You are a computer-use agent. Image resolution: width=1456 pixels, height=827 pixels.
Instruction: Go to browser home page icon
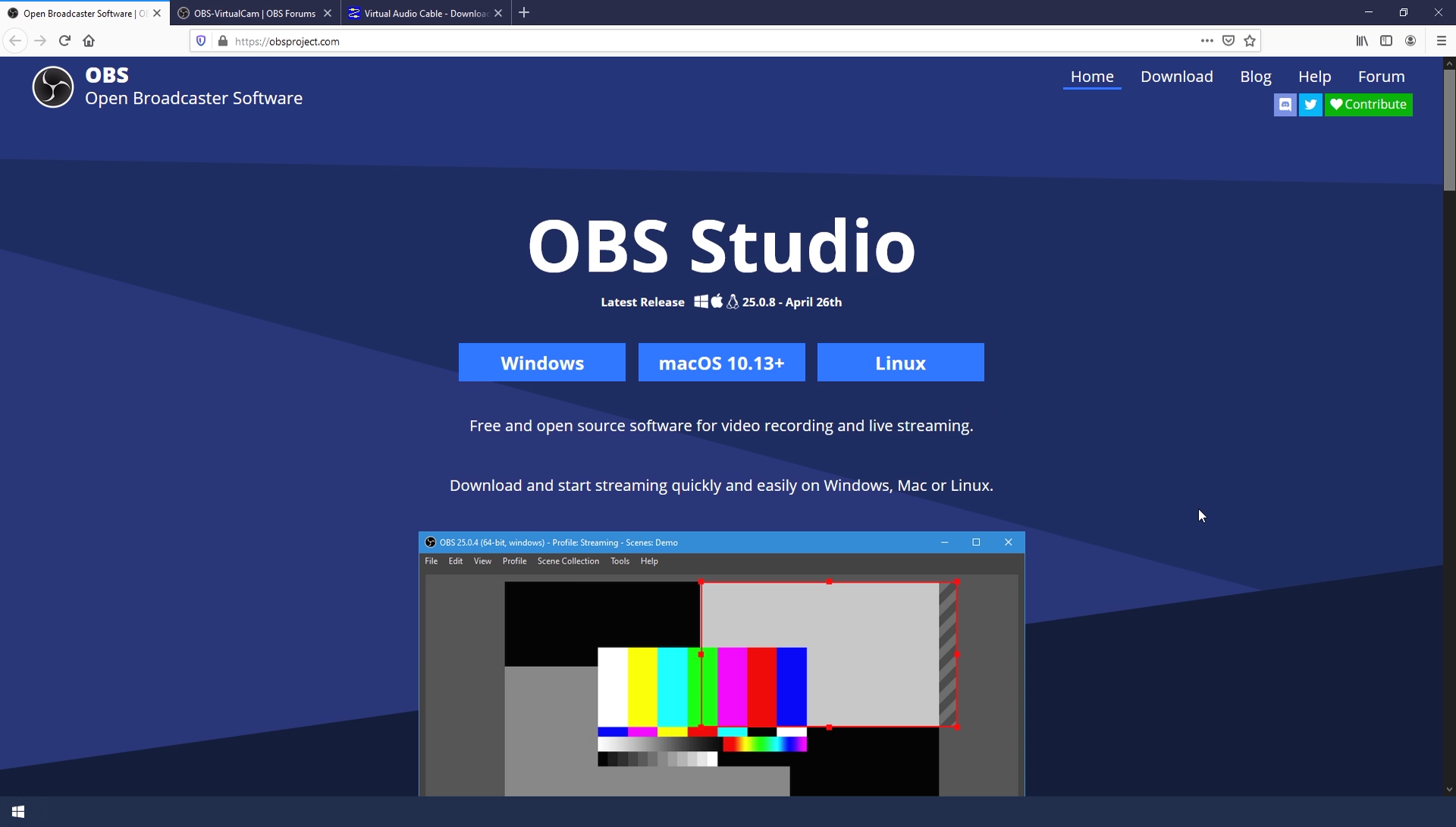coord(89,41)
